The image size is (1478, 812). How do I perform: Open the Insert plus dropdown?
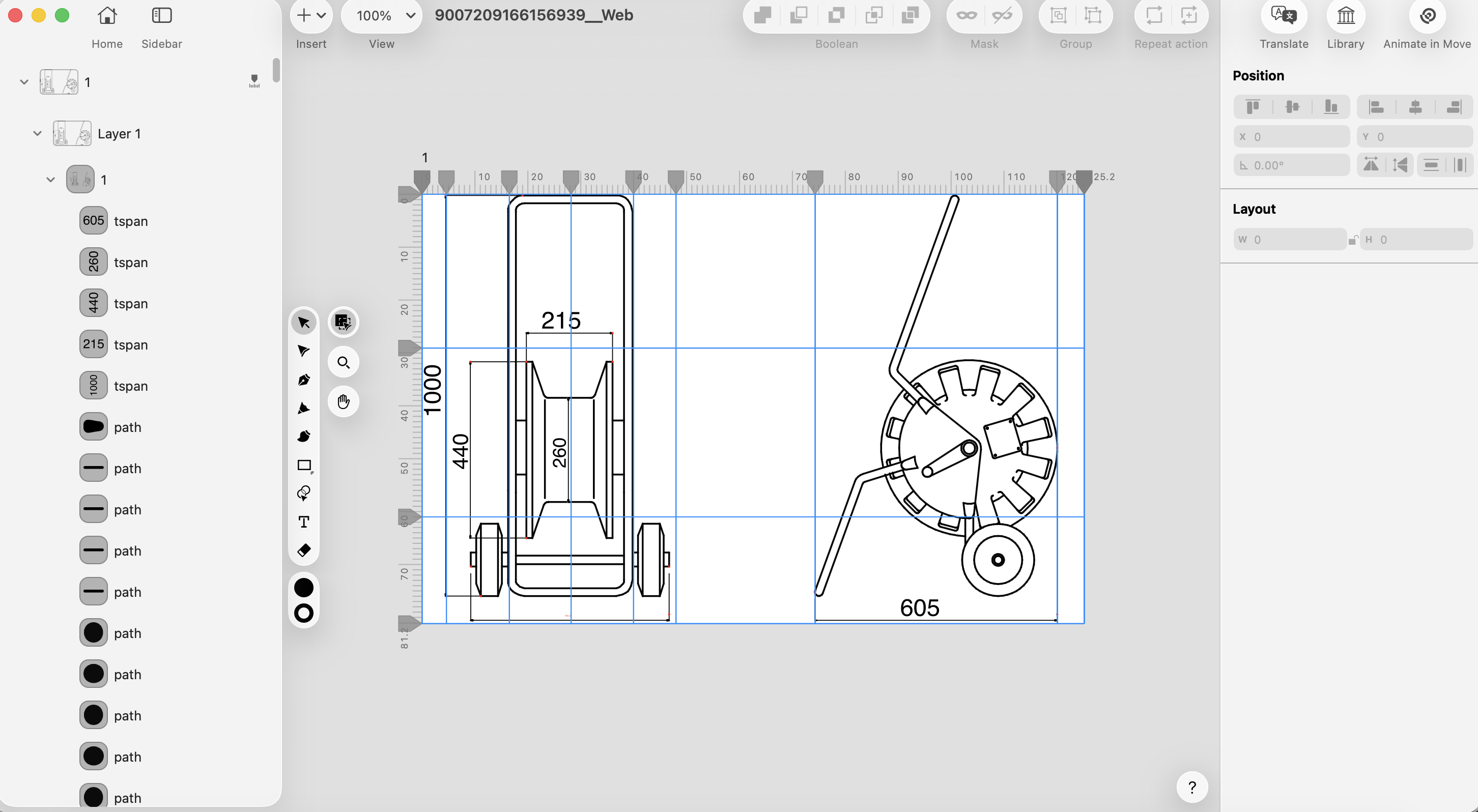point(310,16)
